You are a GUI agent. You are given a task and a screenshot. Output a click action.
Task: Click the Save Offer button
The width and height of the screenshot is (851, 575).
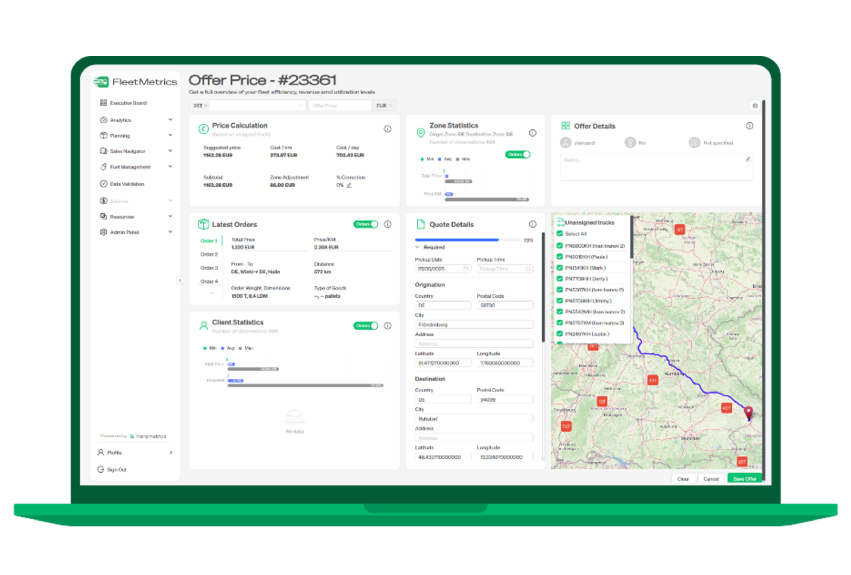pyautogui.click(x=744, y=479)
